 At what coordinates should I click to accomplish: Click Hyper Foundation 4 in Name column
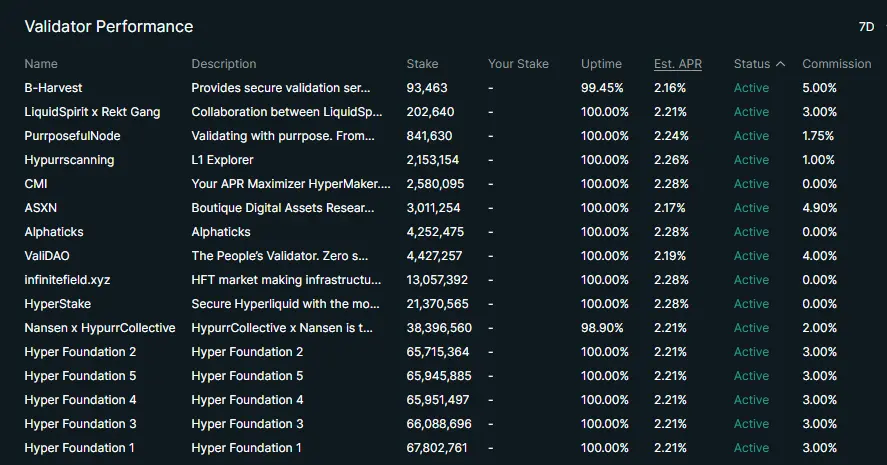[80, 400]
